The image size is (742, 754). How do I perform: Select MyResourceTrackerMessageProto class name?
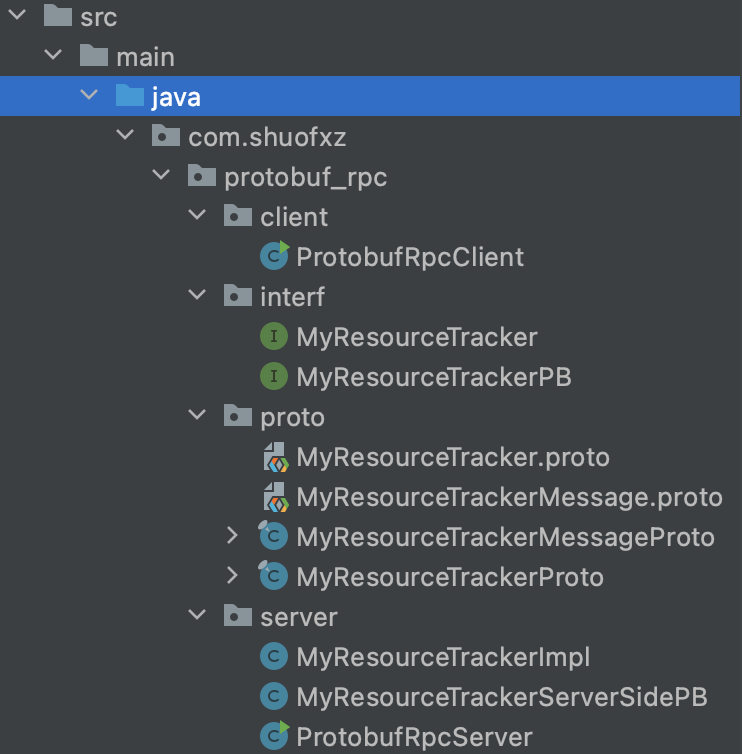pos(505,537)
